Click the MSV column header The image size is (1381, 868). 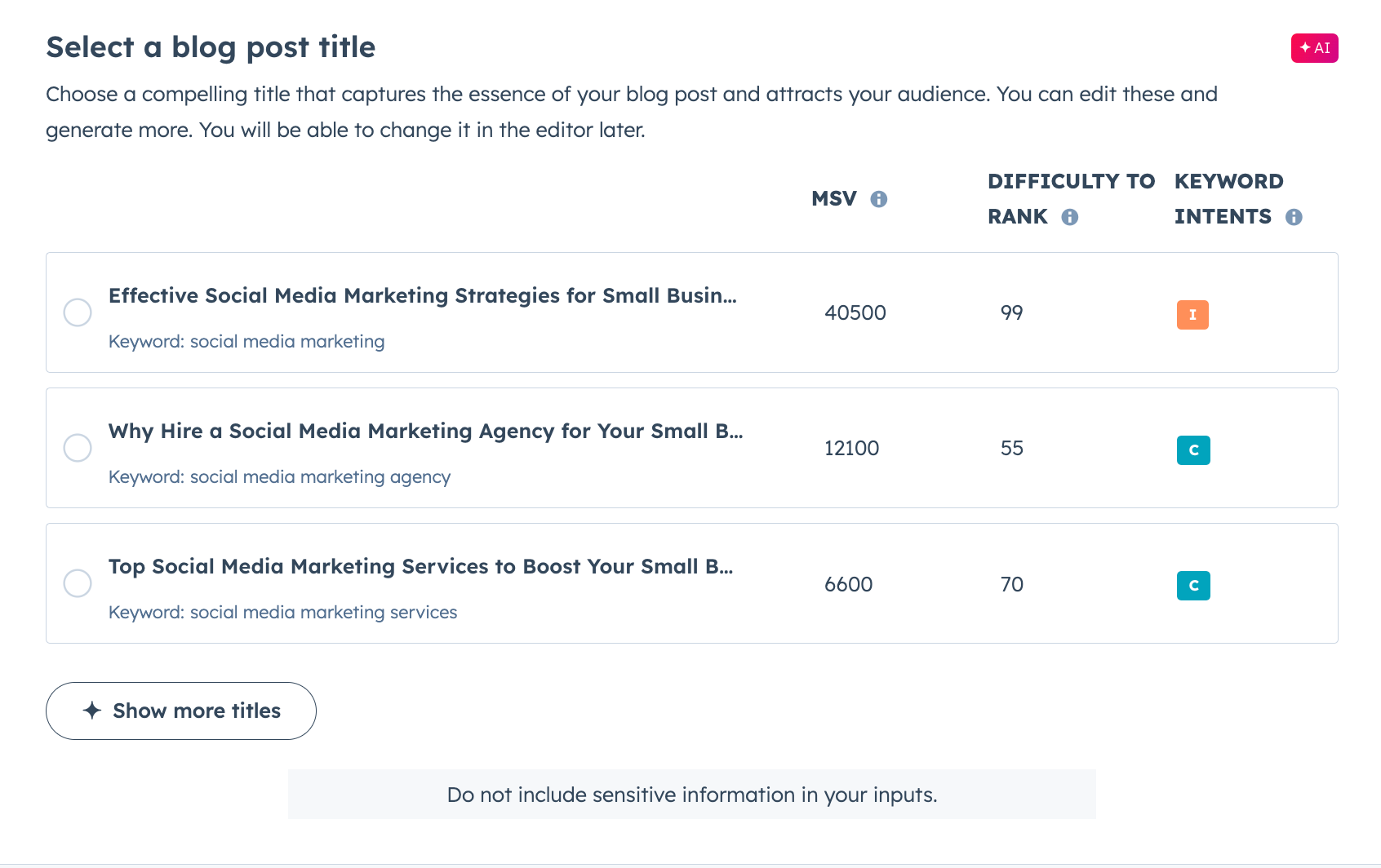pos(833,198)
